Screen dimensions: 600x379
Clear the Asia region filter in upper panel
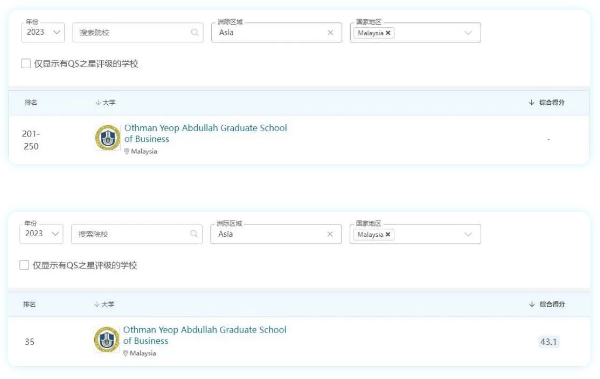coord(330,33)
